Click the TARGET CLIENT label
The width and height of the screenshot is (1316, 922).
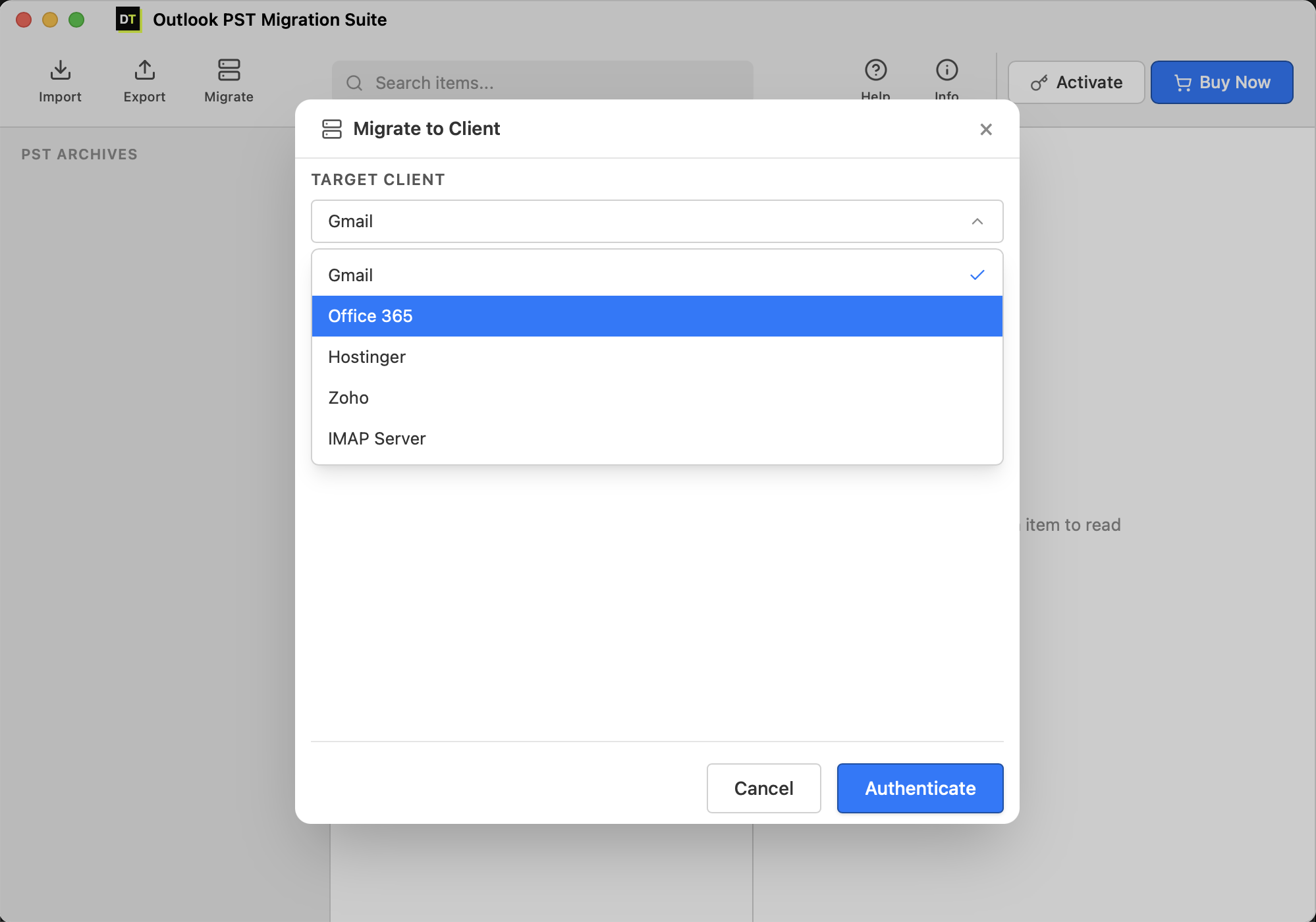click(x=378, y=180)
